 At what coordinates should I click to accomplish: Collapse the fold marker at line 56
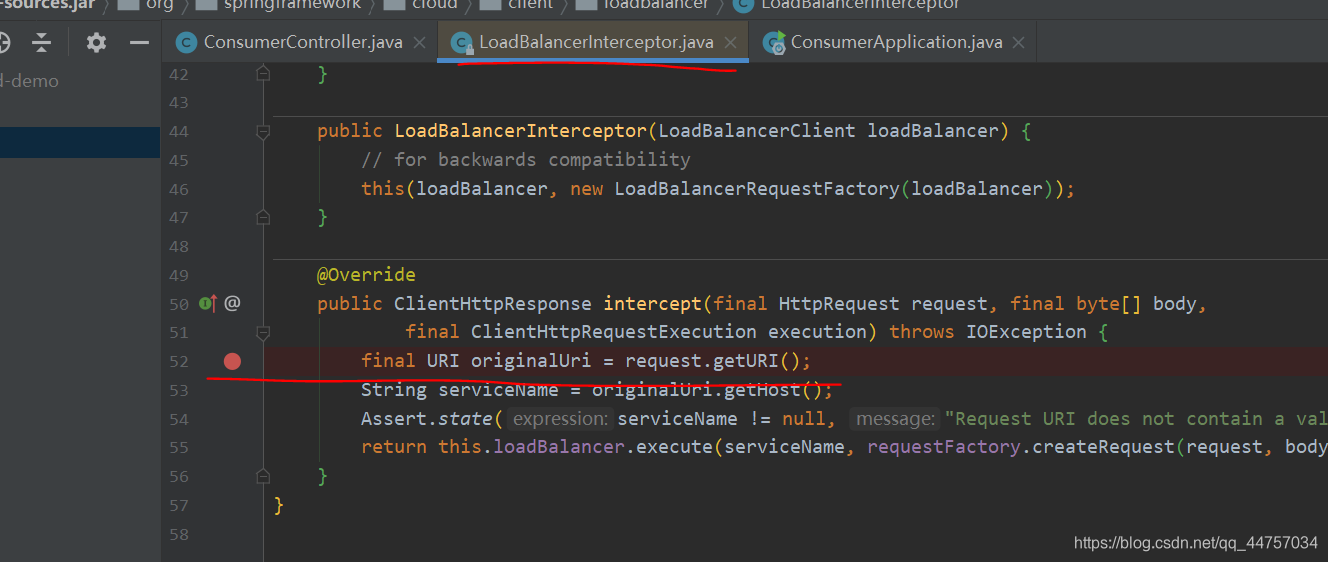point(263,476)
